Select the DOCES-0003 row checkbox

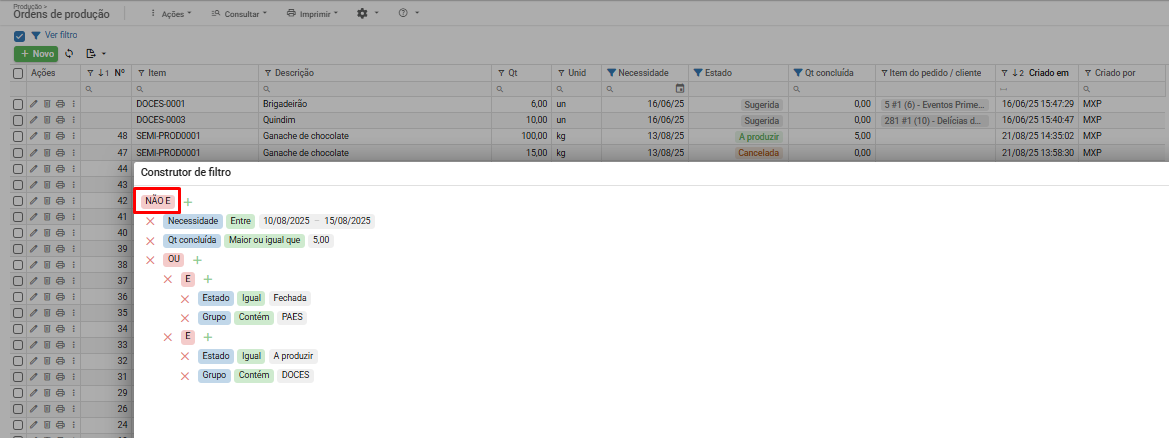pyautogui.click(x=19, y=120)
